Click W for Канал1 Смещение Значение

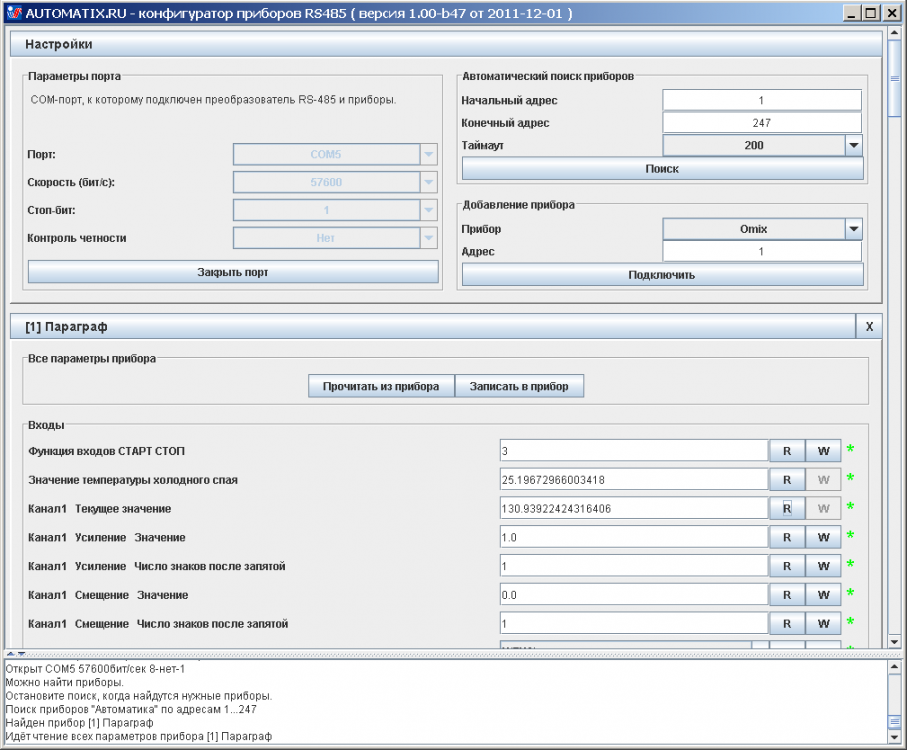[823, 595]
